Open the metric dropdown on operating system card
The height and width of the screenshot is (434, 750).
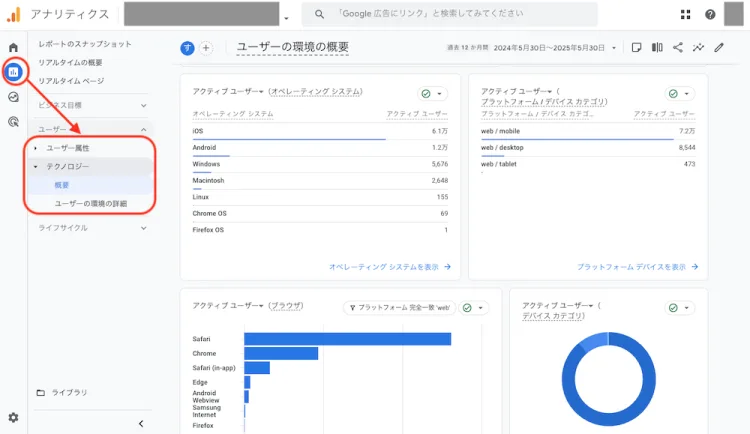262,91
